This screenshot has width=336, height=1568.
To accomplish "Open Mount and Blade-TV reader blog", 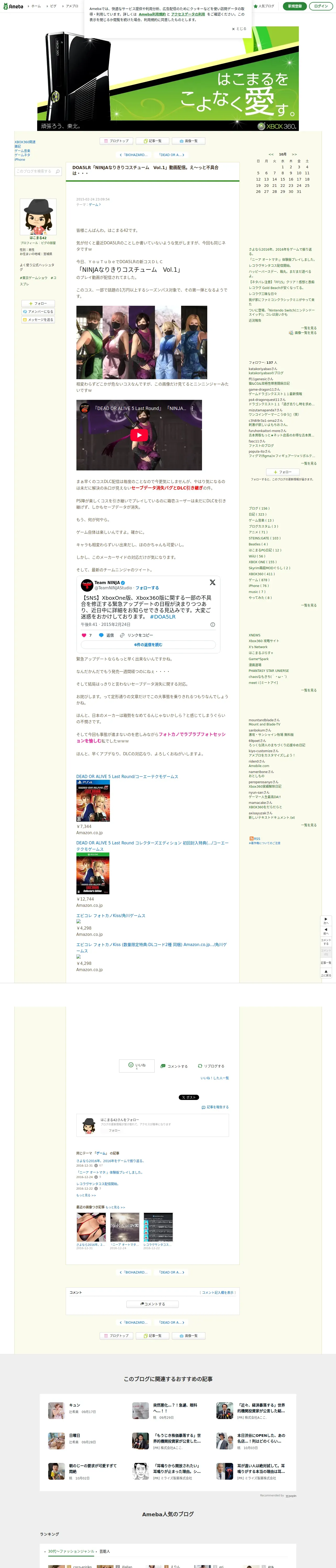I will (264, 724).
